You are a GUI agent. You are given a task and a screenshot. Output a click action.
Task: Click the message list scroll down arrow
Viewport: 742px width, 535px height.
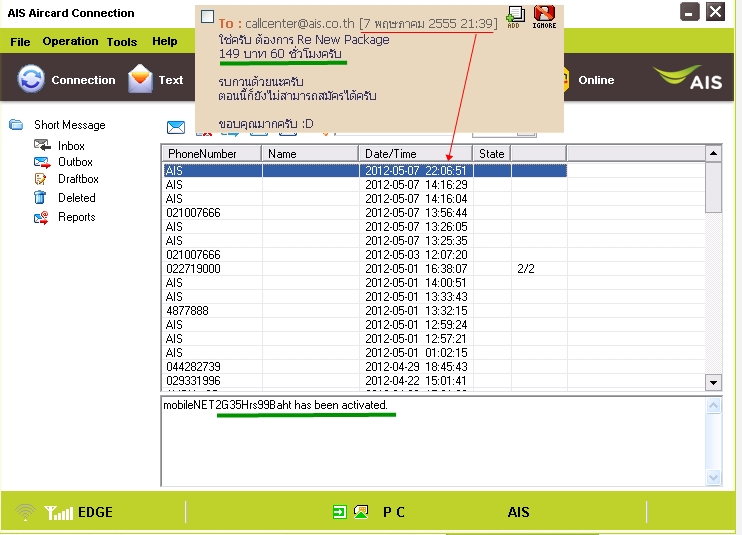coord(713,382)
